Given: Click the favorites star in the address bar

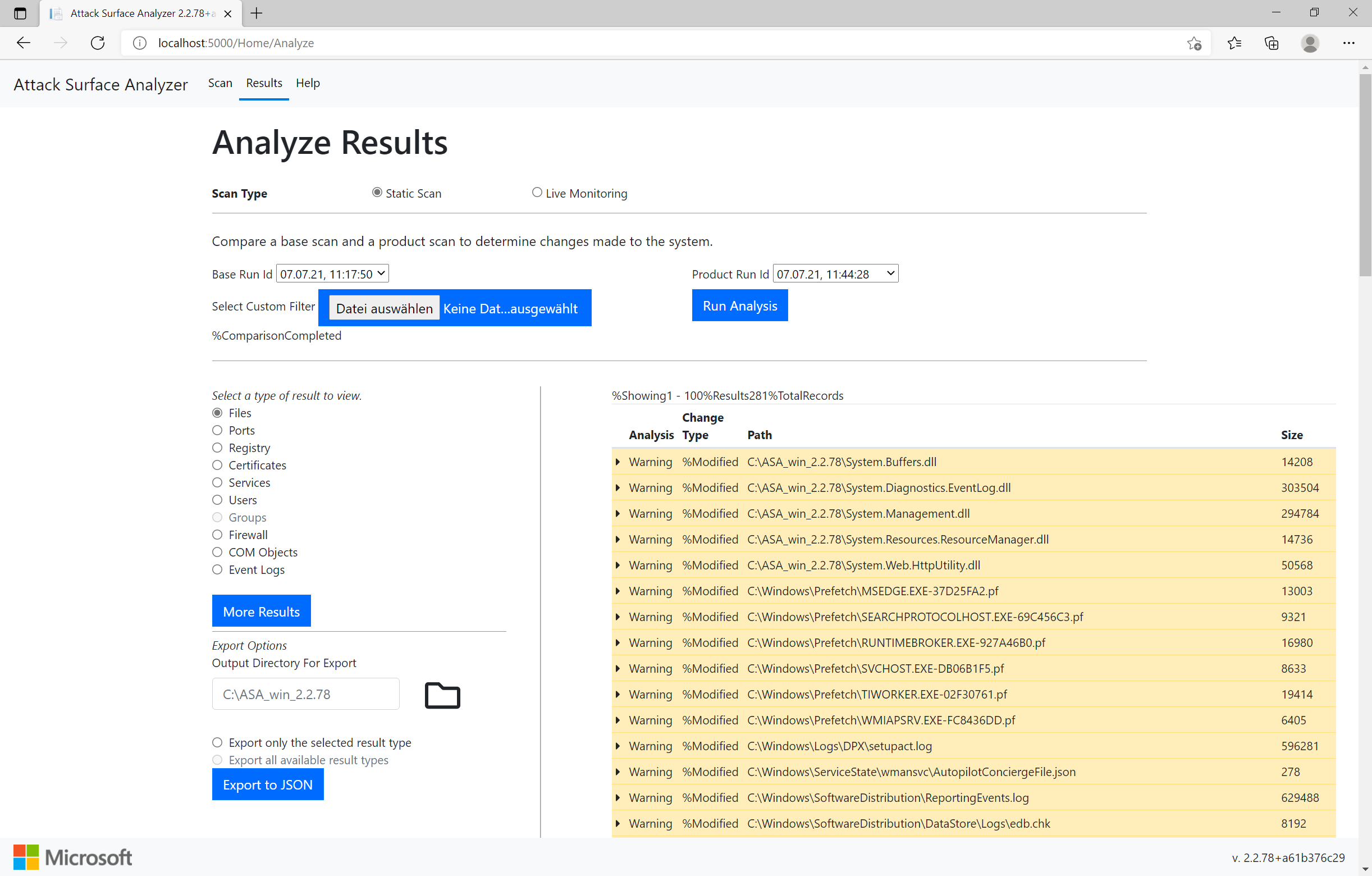Looking at the screenshot, I should point(1194,43).
